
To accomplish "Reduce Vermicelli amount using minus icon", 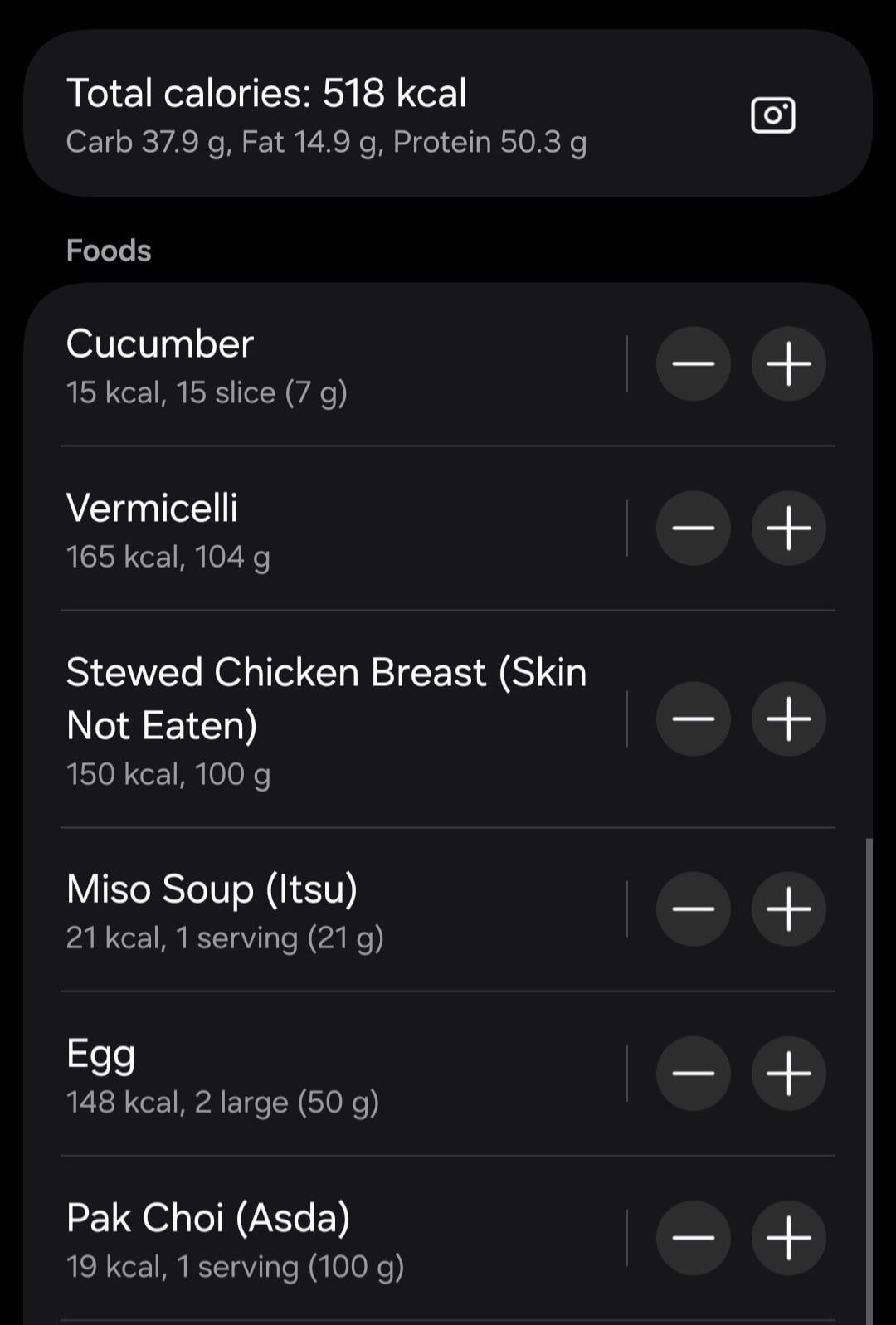I will point(693,528).
